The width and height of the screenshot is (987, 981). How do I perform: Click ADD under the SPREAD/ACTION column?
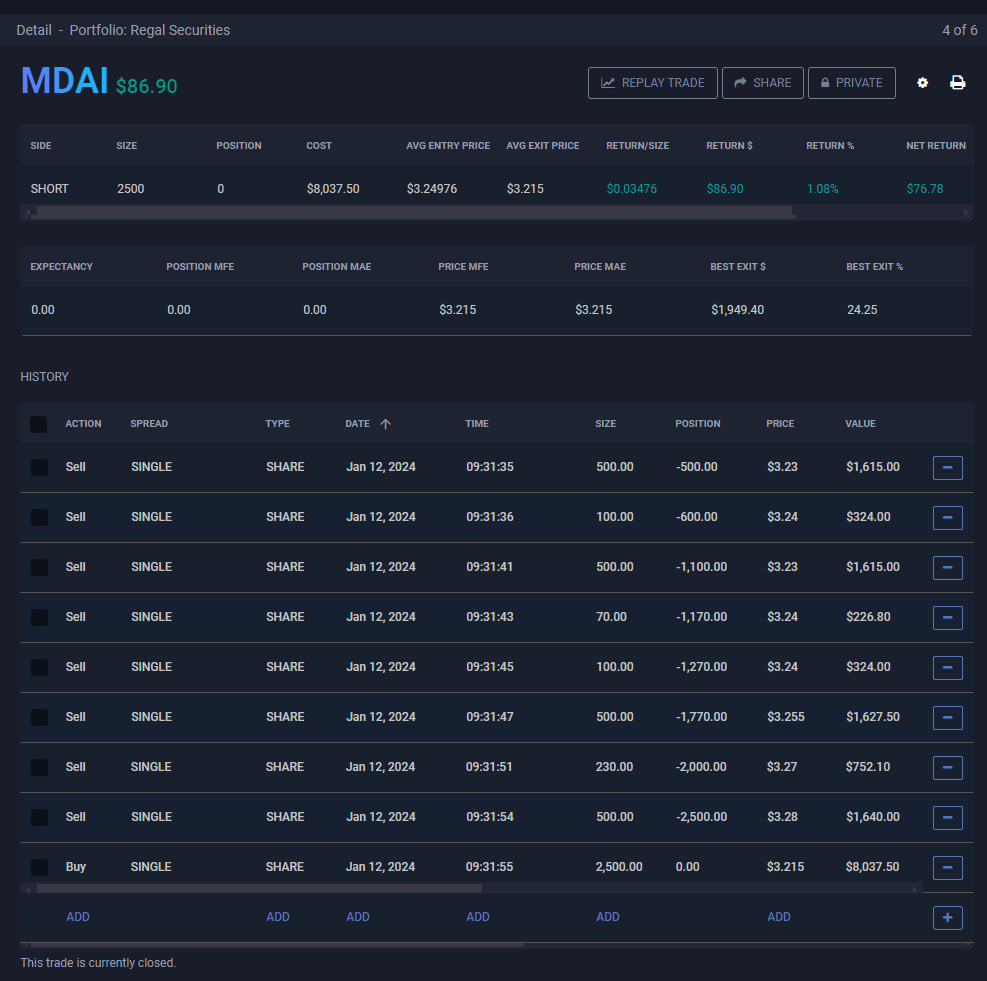(78, 917)
